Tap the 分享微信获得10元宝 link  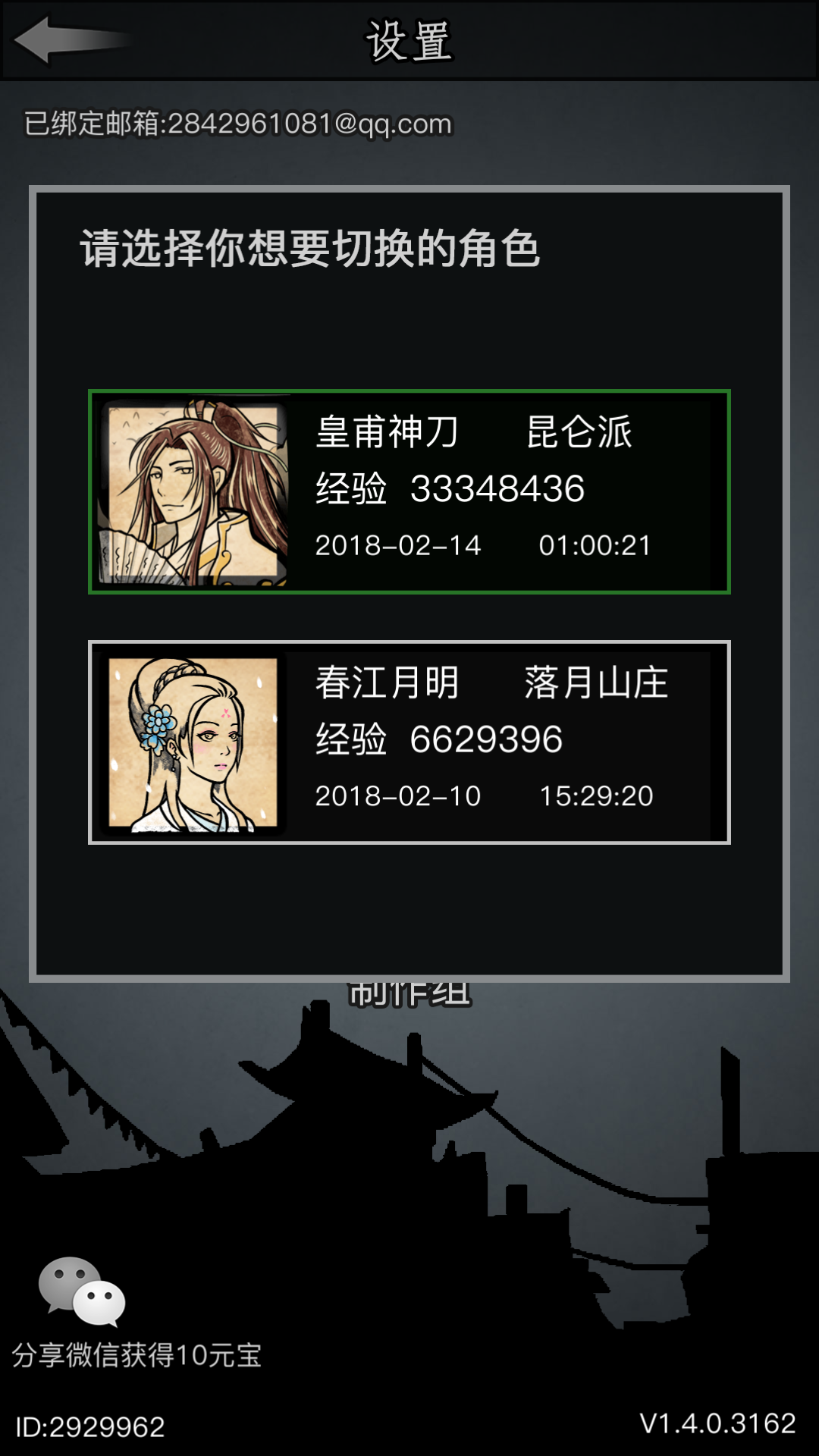pyautogui.click(x=136, y=1355)
